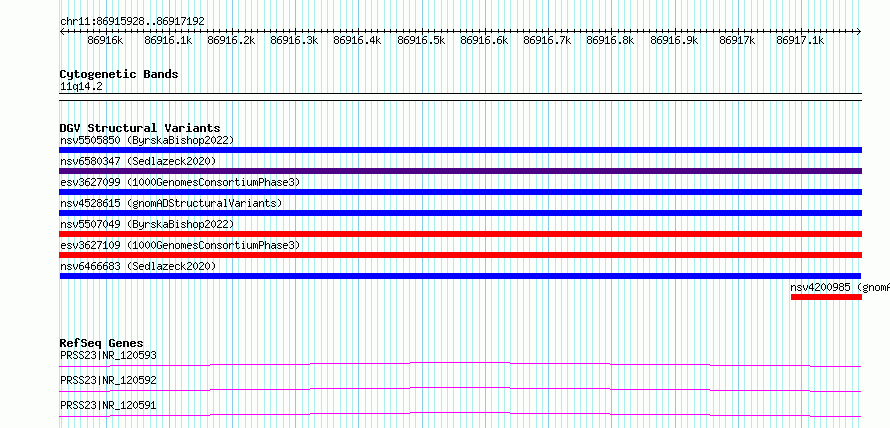
Task: Click the short red bar for nsv4200985
Action: click(826, 297)
